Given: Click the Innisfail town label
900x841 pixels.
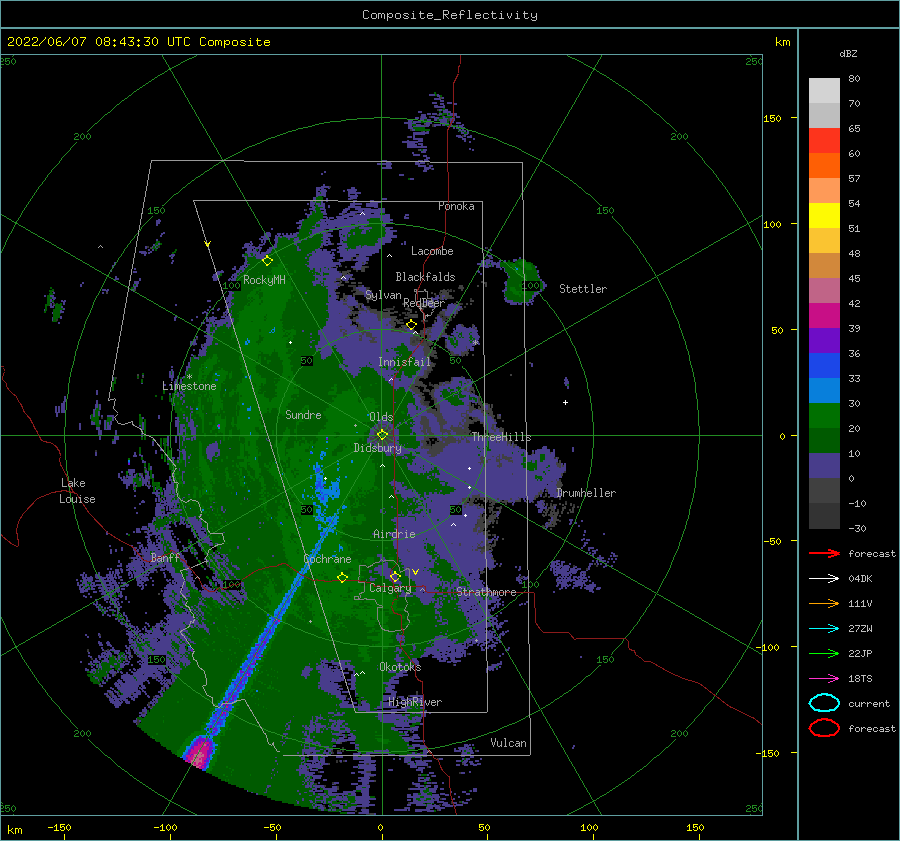Looking at the screenshot, I should [x=404, y=362].
